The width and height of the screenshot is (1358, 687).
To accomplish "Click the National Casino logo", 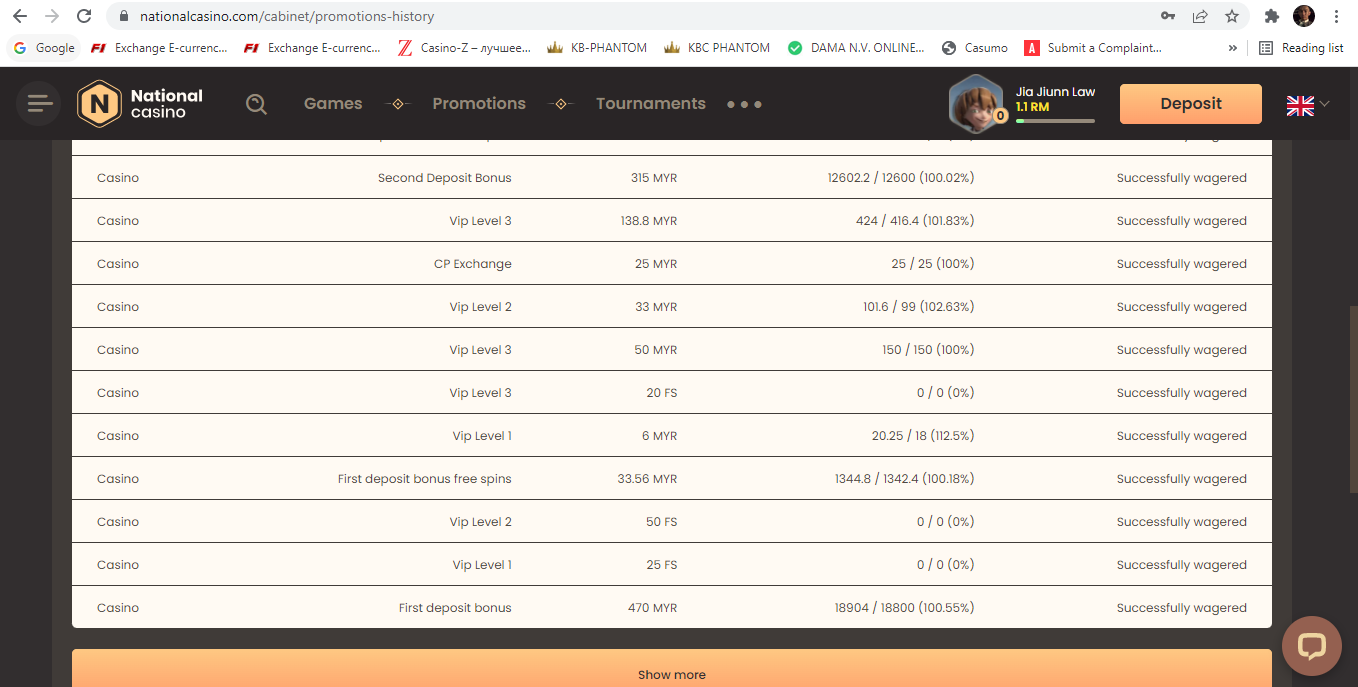I will [x=141, y=104].
